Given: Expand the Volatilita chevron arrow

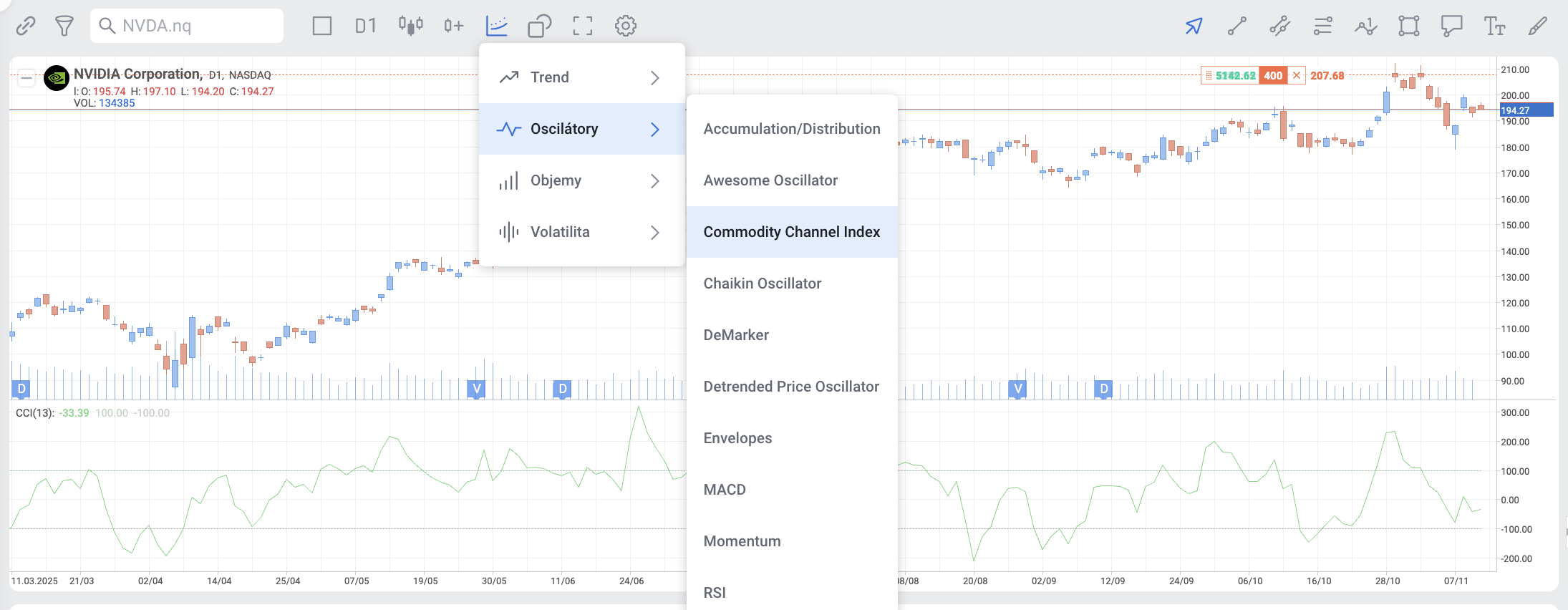Looking at the screenshot, I should (655, 232).
